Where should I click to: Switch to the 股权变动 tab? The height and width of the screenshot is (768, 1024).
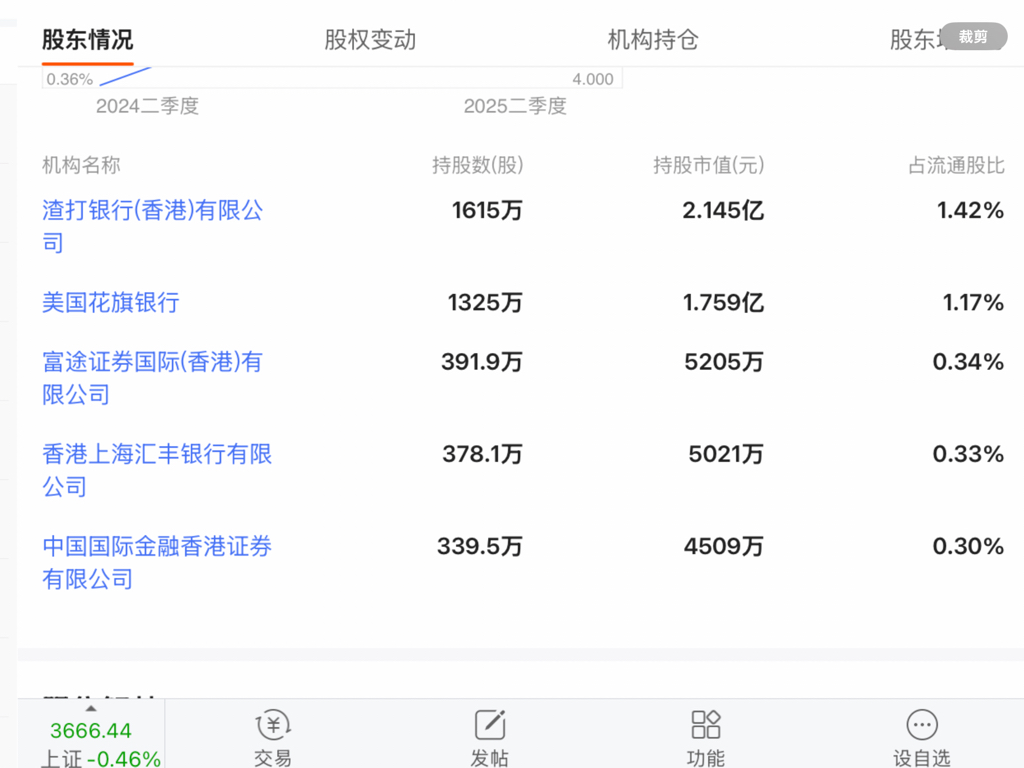click(x=370, y=40)
